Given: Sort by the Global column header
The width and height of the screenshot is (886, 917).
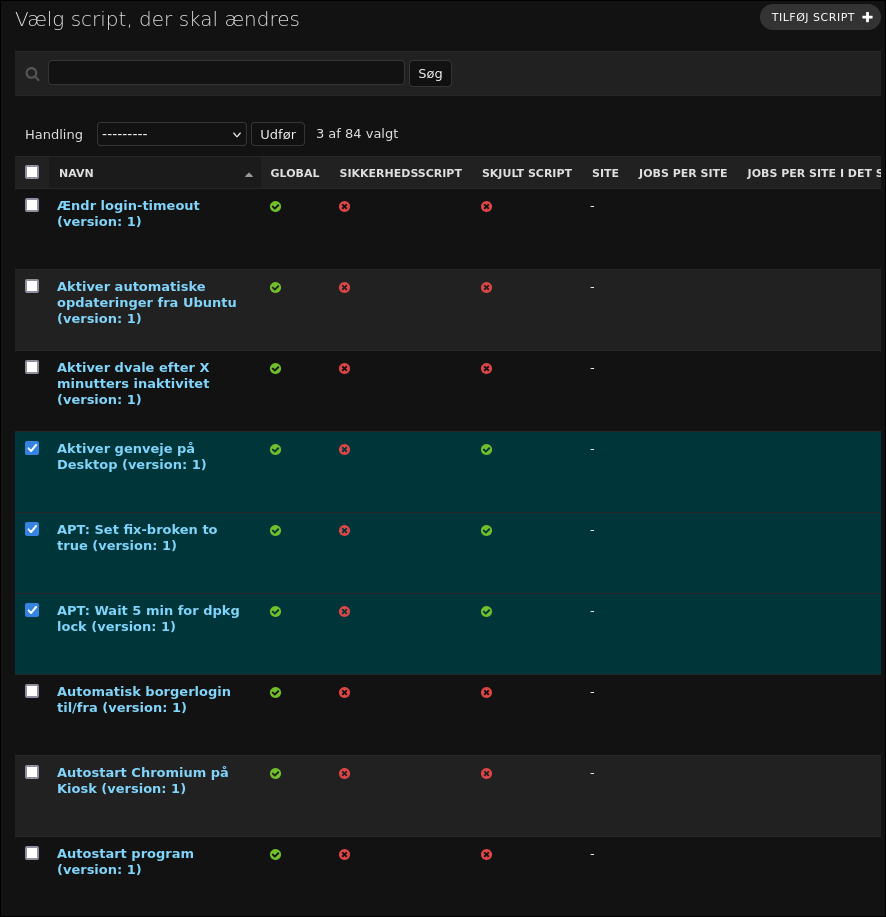Looking at the screenshot, I should [295, 173].
